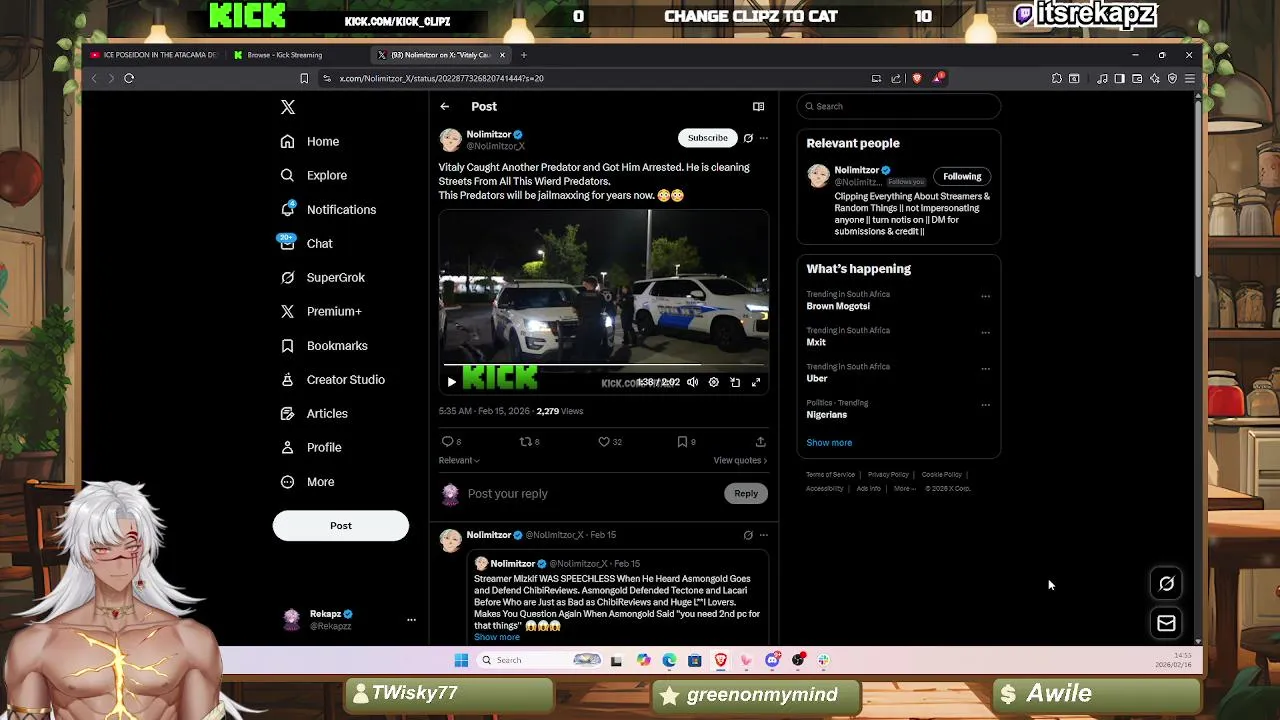1280x720 pixels.
Task: Open the Windows Start menu
Action: click(461, 660)
